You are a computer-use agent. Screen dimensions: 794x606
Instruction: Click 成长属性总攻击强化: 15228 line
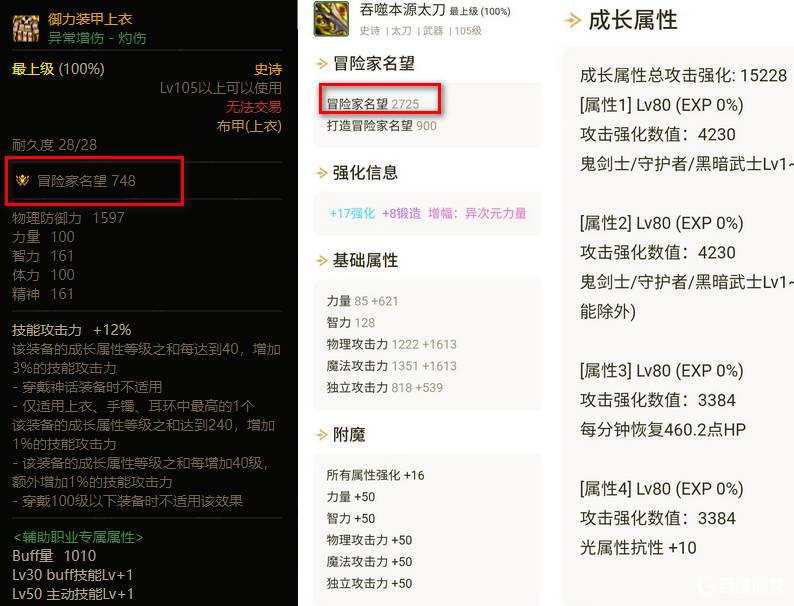tap(684, 75)
